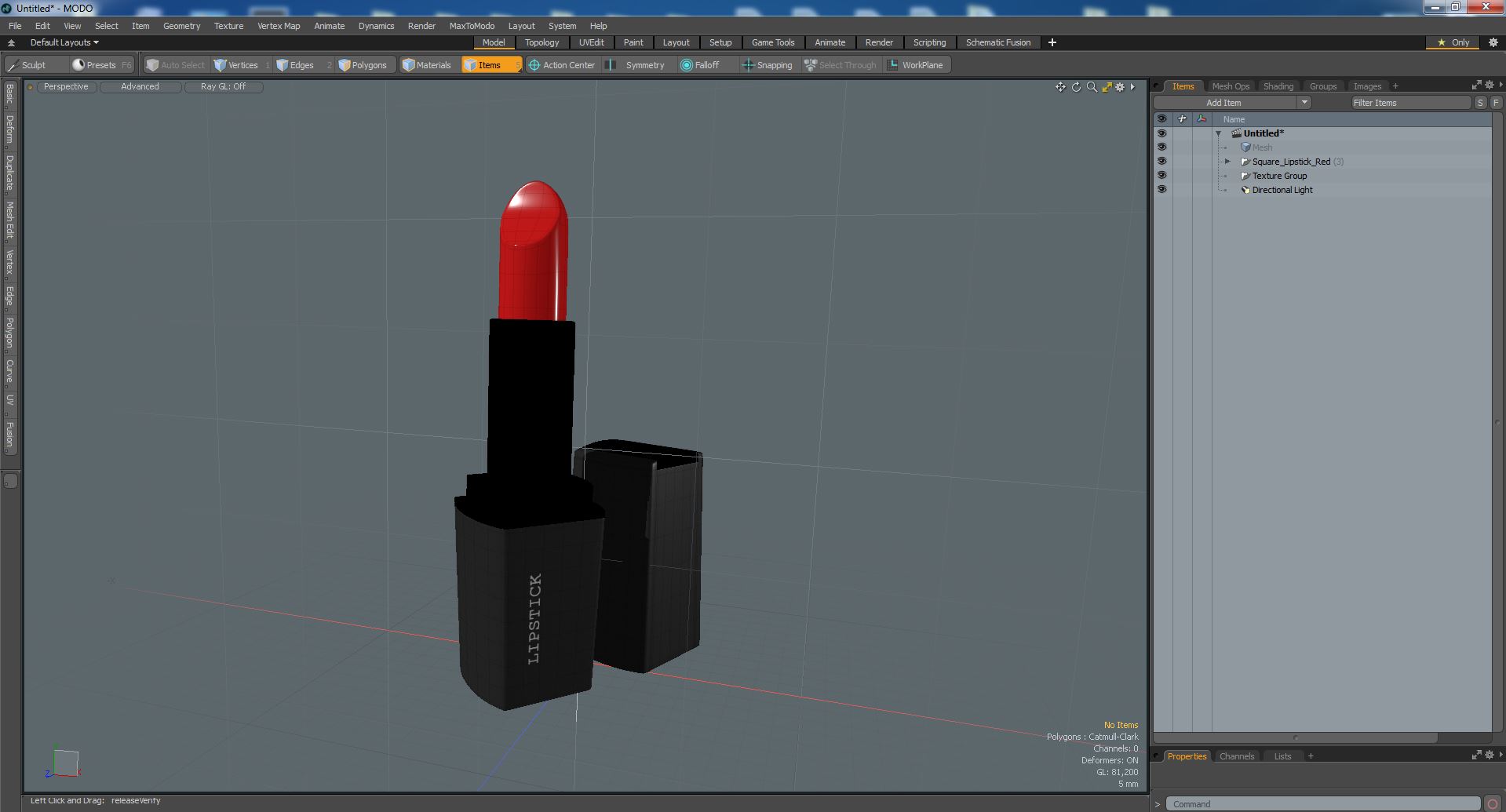Collapse the Untitled scene tree
This screenshot has width=1506, height=812.
pyautogui.click(x=1219, y=133)
